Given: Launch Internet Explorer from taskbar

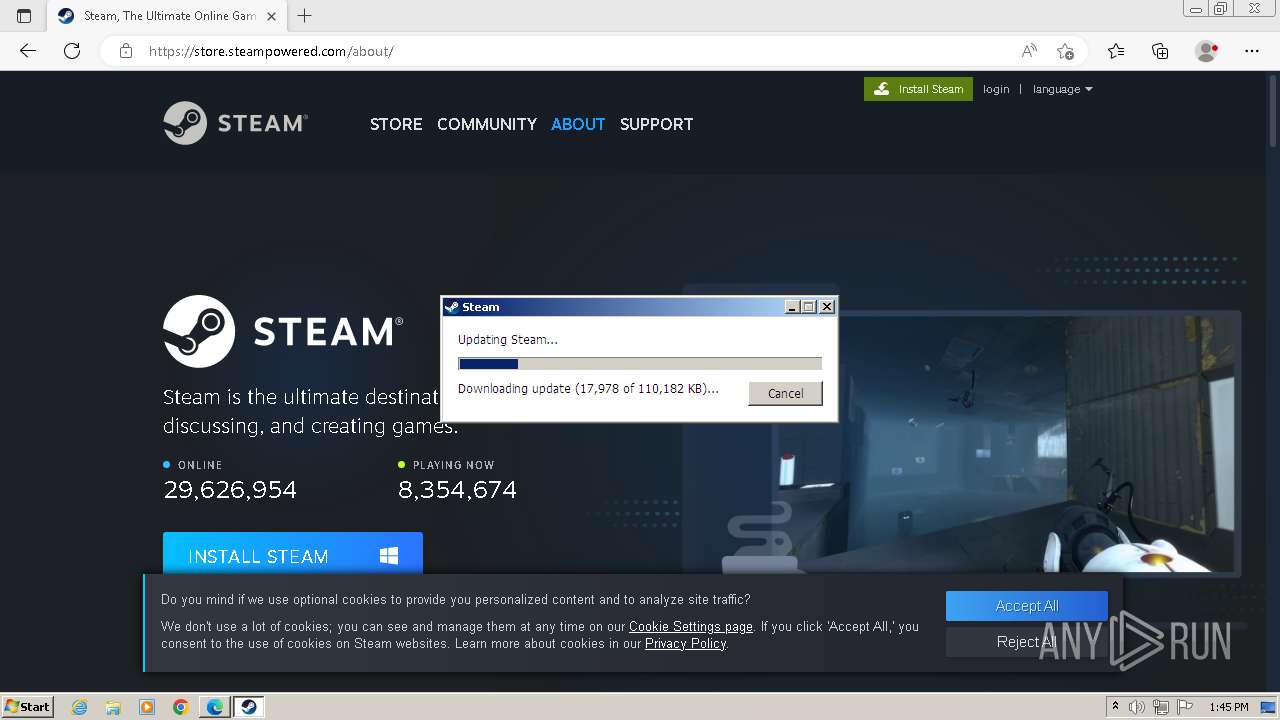Looking at the screenshot, I should coord(80,707).
